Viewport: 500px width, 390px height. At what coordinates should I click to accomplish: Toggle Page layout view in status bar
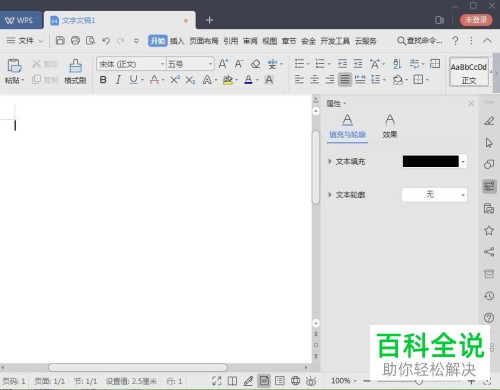(x=264, y=381)
